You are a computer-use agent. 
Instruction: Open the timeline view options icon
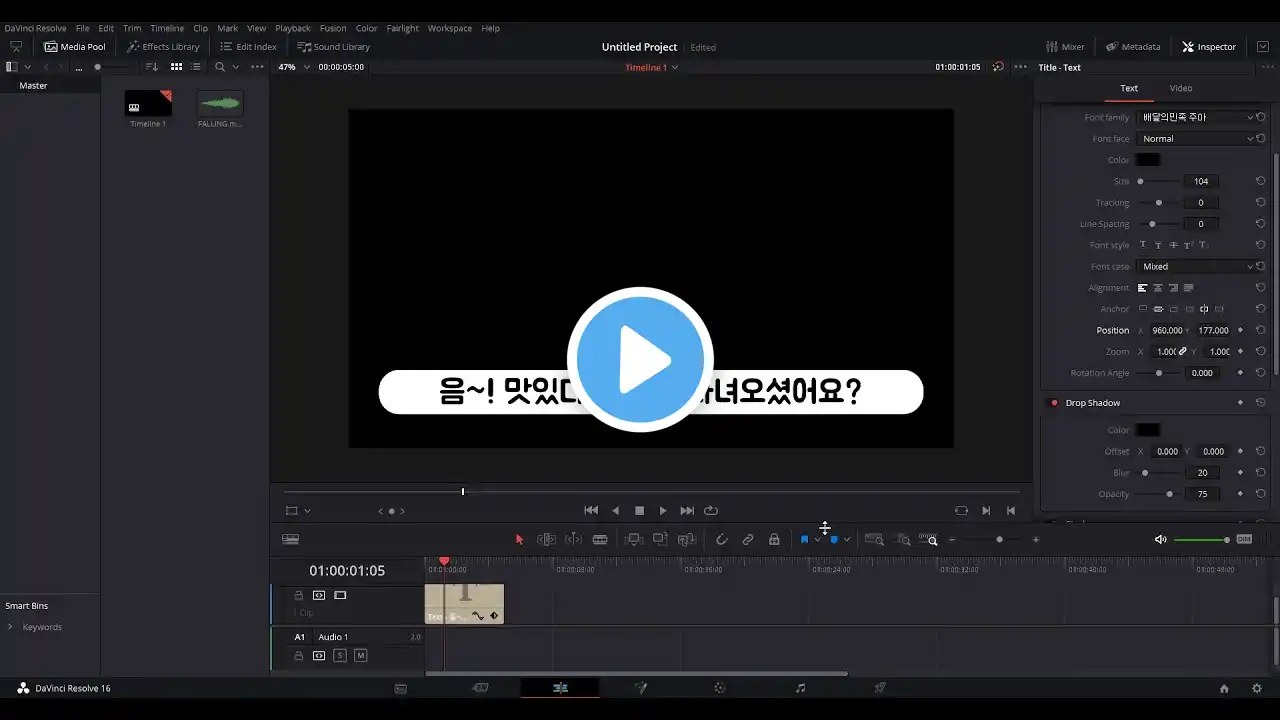[x=291, y=539]
